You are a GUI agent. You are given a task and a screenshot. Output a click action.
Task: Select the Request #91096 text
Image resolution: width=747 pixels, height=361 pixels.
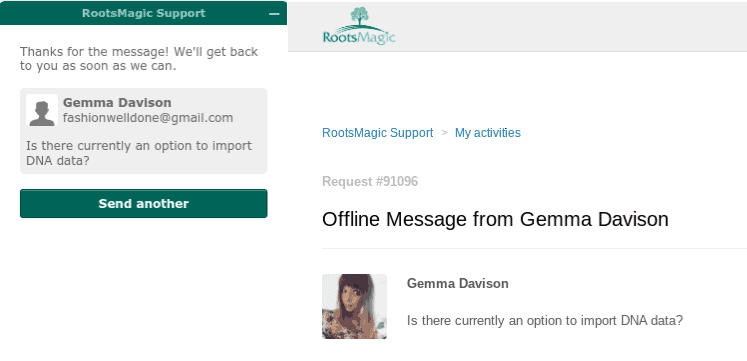coord(370,181)
